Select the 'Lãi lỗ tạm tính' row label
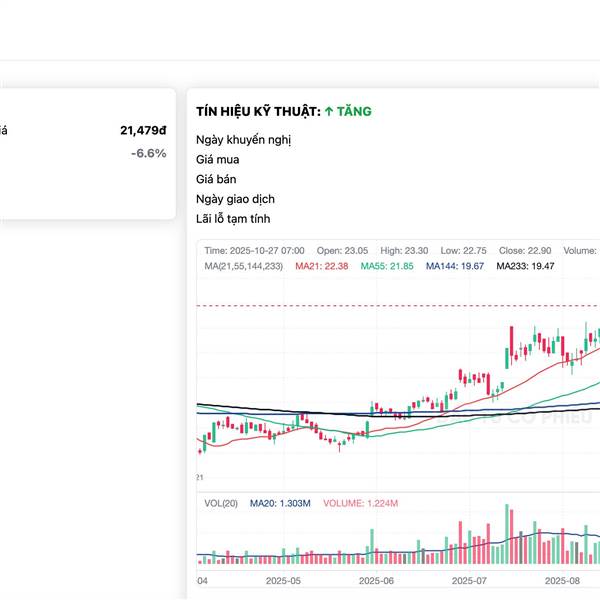Viewport: 600px width, 600px height. click(234, 219)
